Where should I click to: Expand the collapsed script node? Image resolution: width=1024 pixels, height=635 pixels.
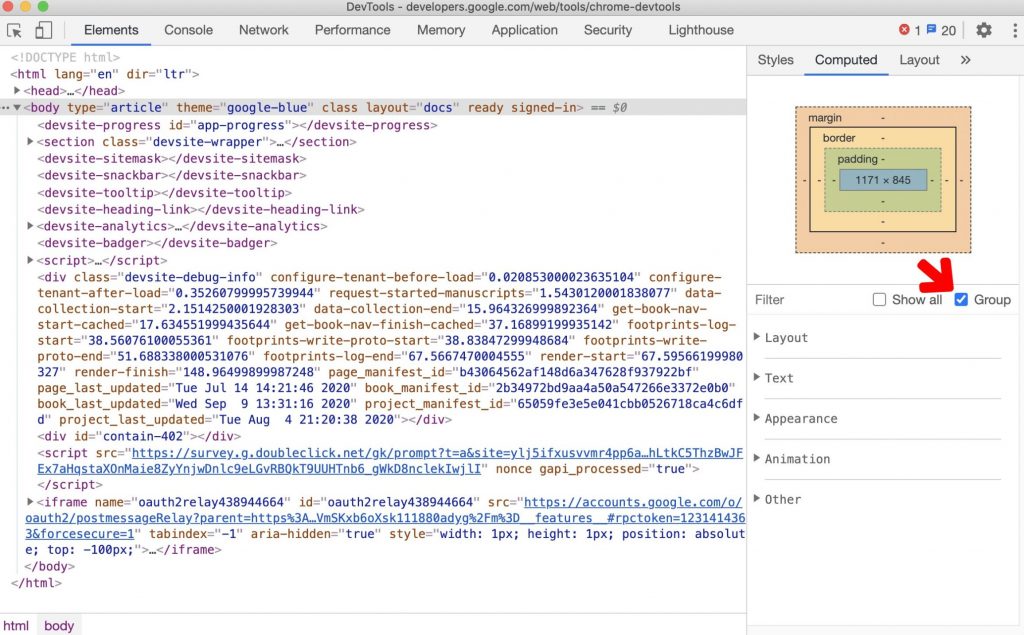click(30, 260)
